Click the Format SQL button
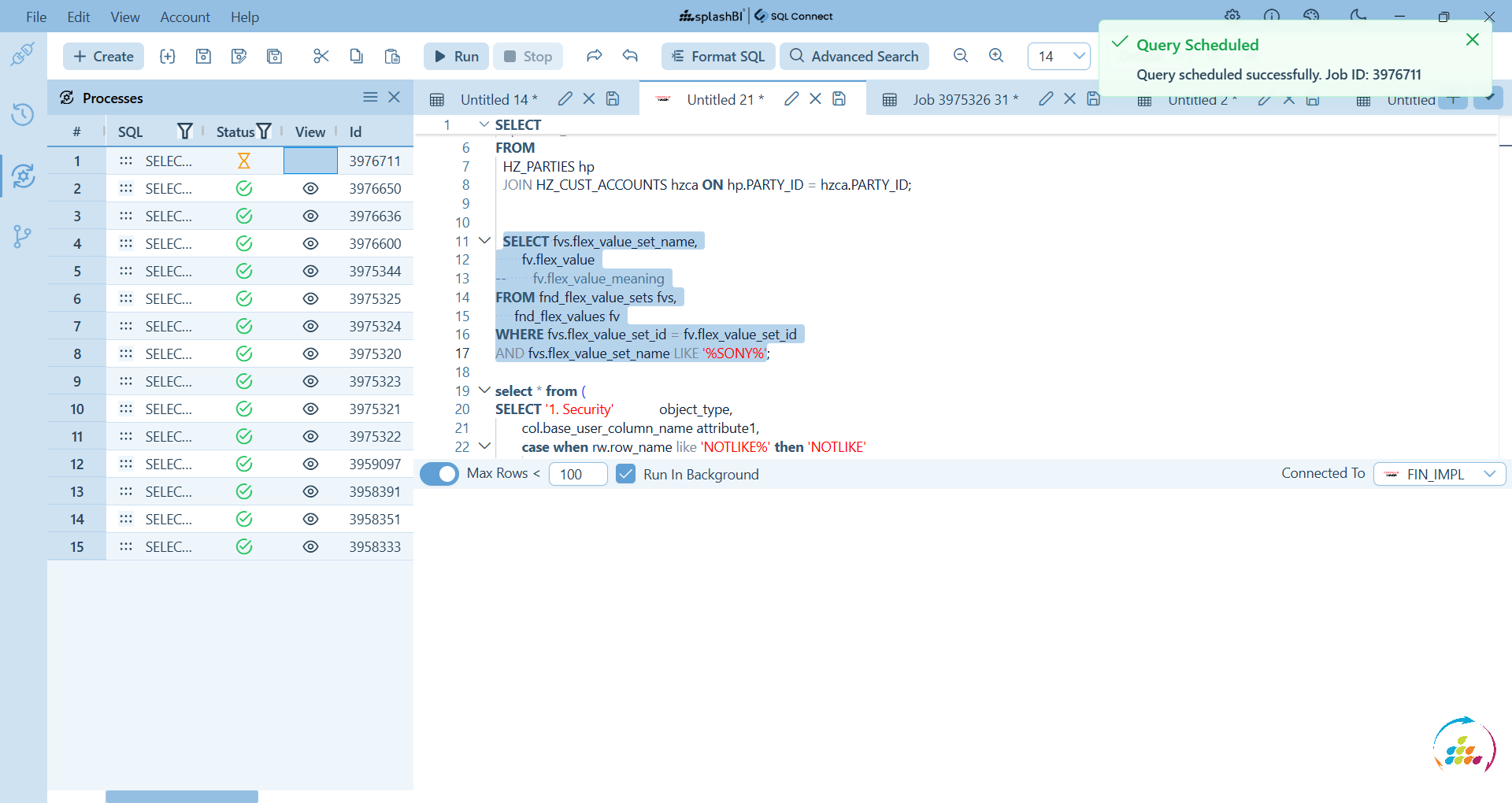 pos(718,56)
